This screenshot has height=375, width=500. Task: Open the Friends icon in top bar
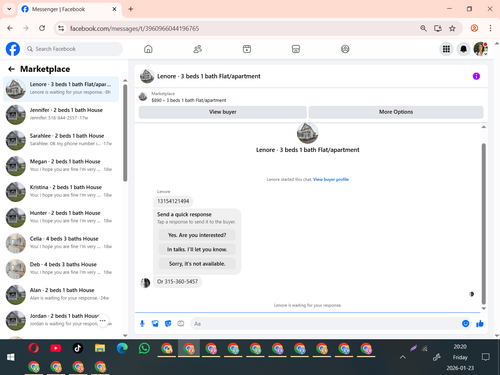coord(198,49)
